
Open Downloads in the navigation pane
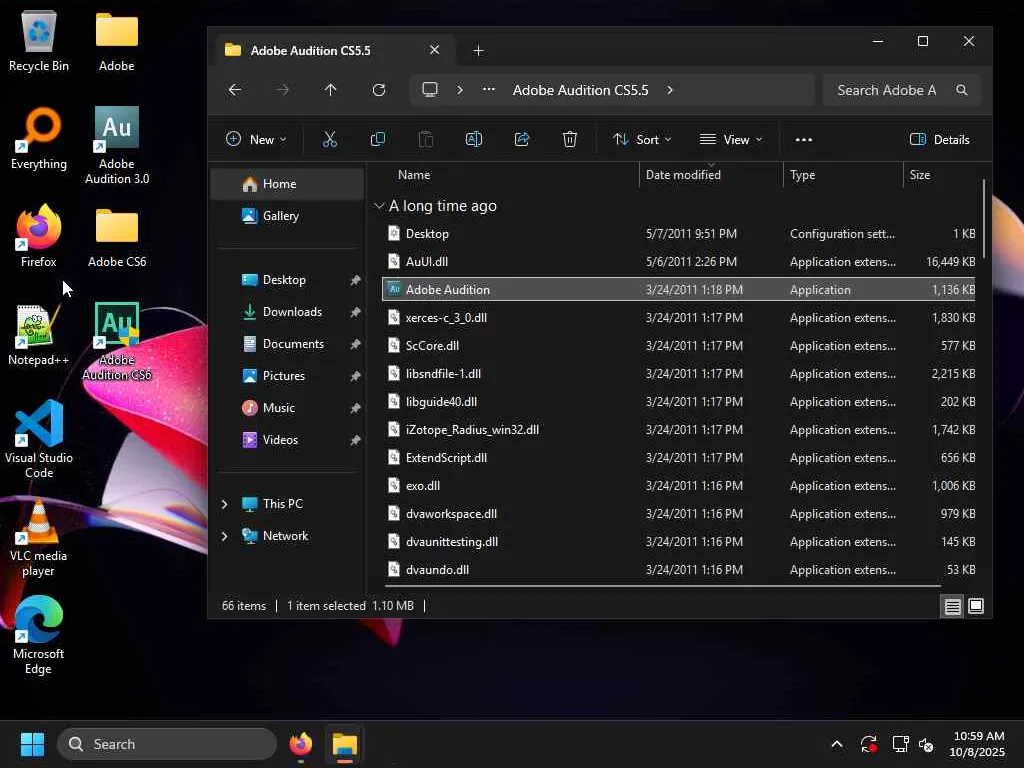tap(287, 312)
